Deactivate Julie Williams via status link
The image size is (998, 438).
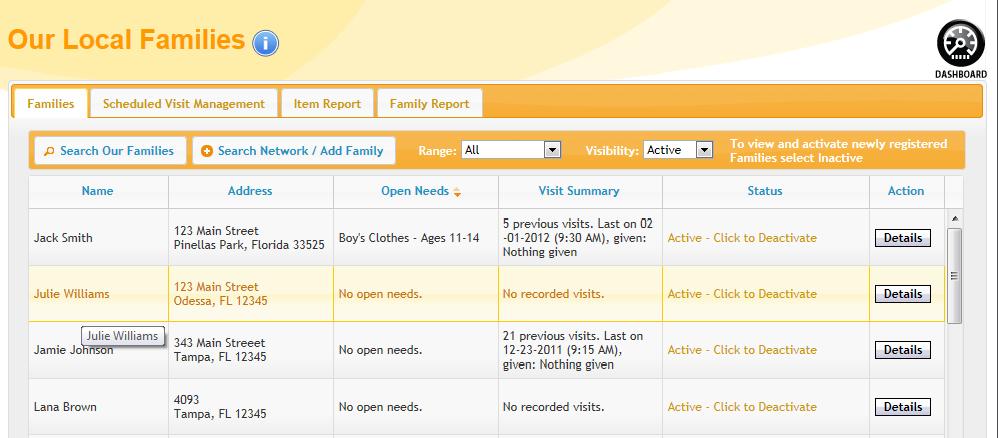[x=742, y=294]
